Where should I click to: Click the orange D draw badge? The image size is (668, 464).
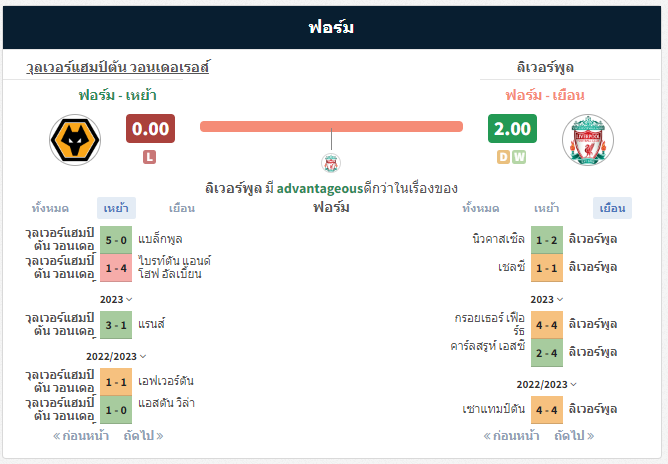click(503, 157)
